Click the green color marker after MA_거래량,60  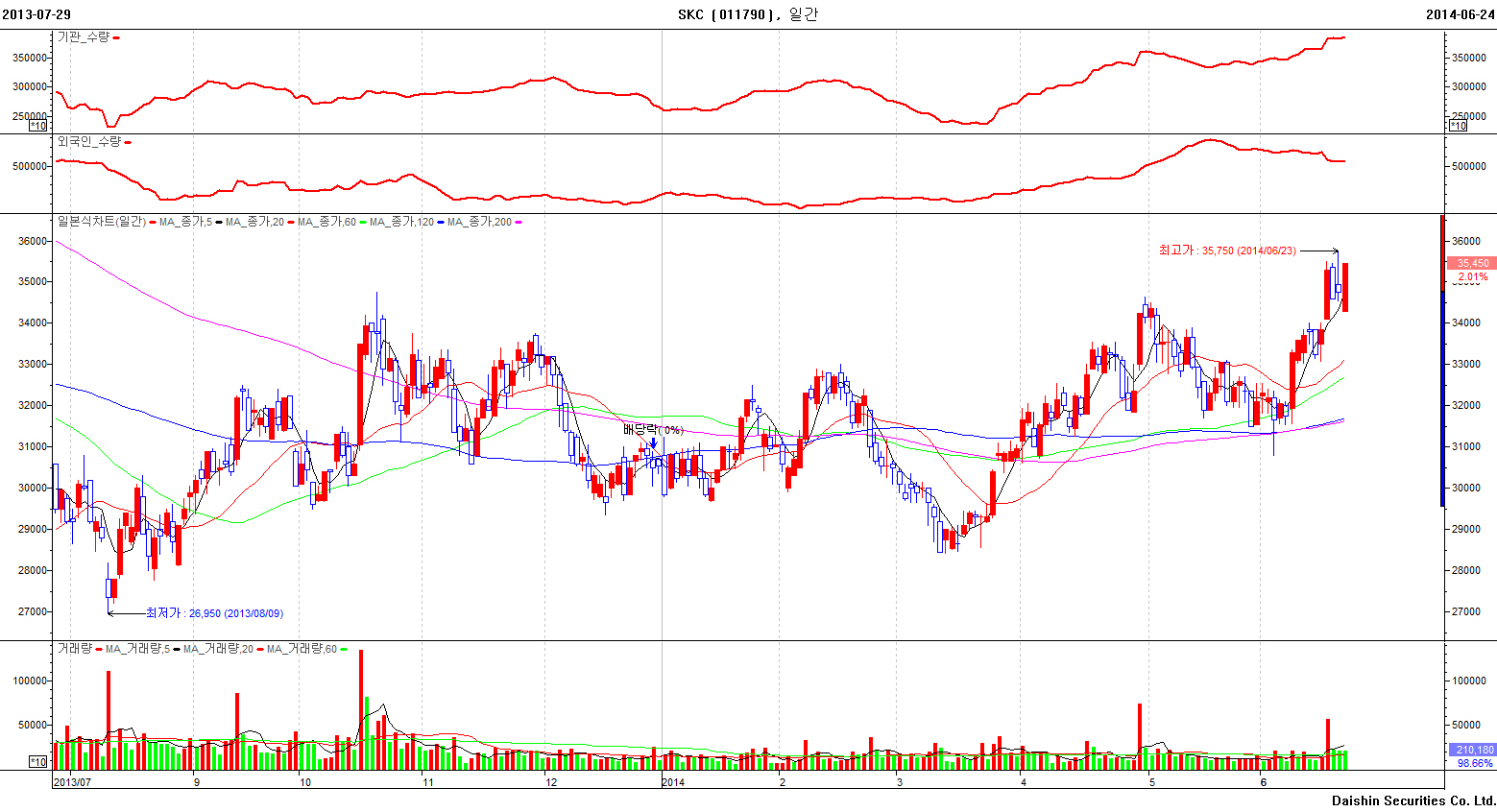pyautogui.click(x=344, y=650)
